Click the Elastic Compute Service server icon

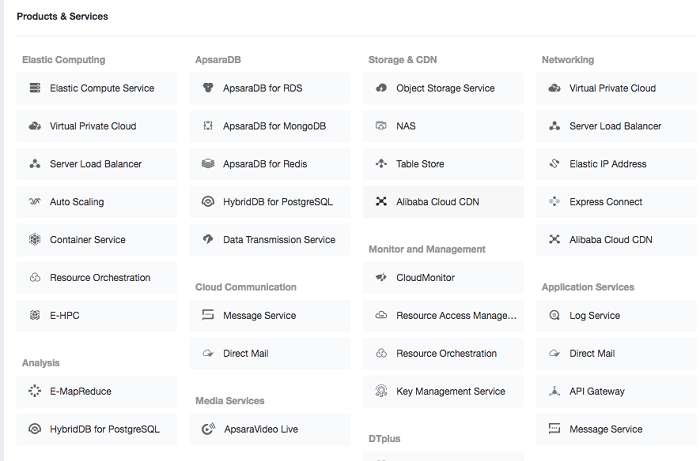35,88
